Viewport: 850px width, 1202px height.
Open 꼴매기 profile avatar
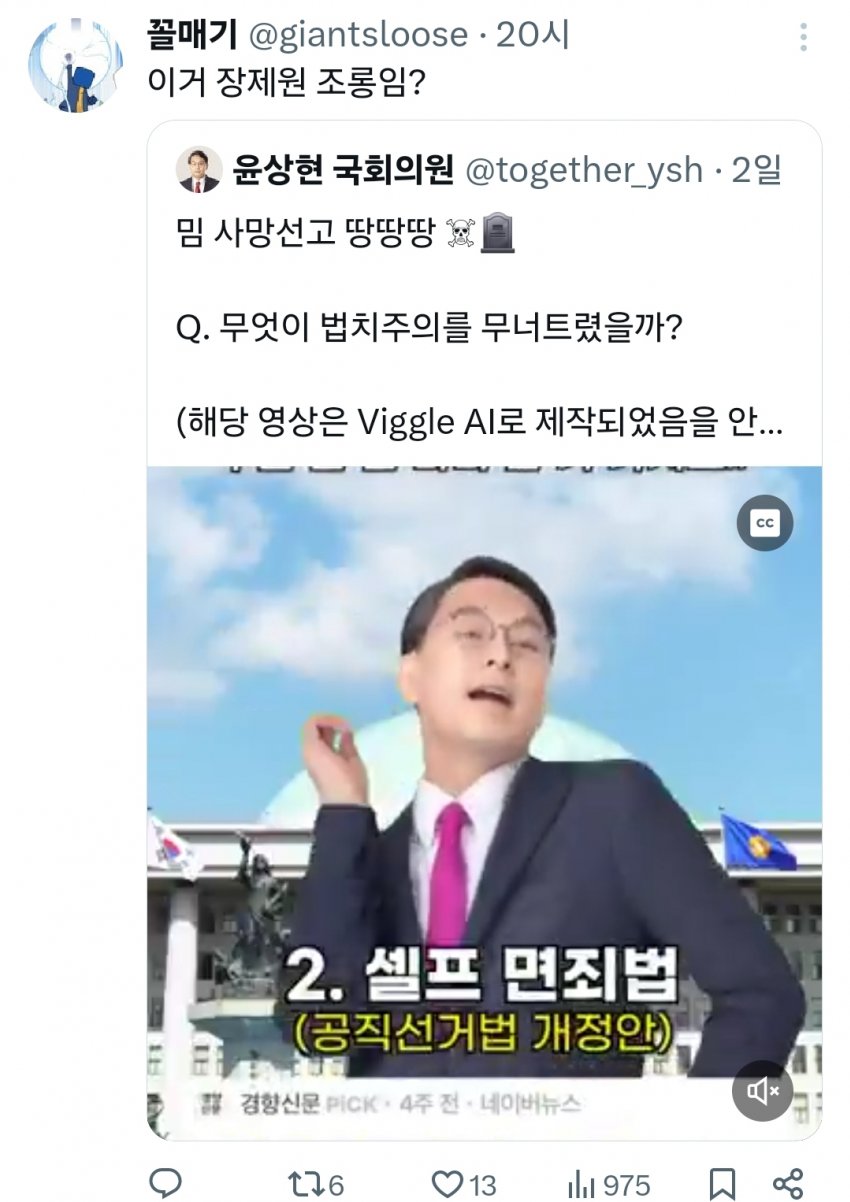point(75,65)
